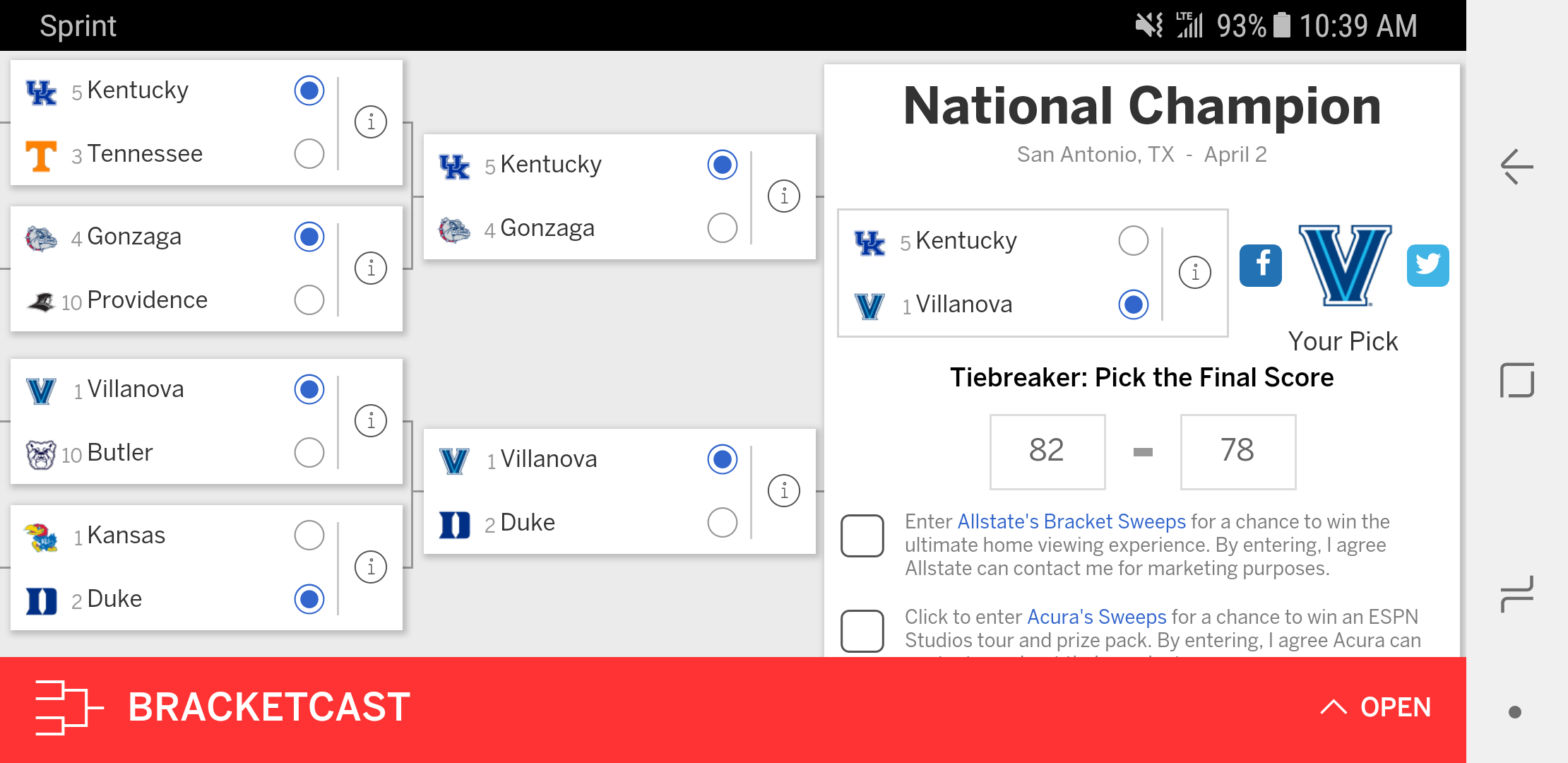
Task: Pick Tennessee over Kentucky
Action: [309, 154]
